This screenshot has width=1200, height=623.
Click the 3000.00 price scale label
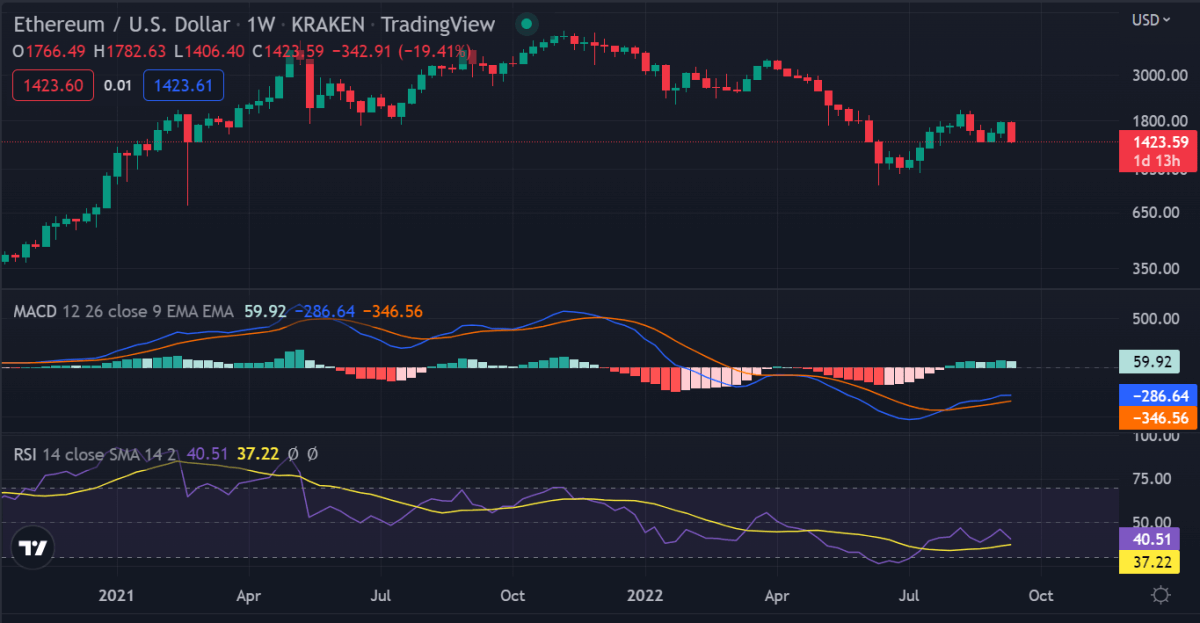(x=1159, y=76)
